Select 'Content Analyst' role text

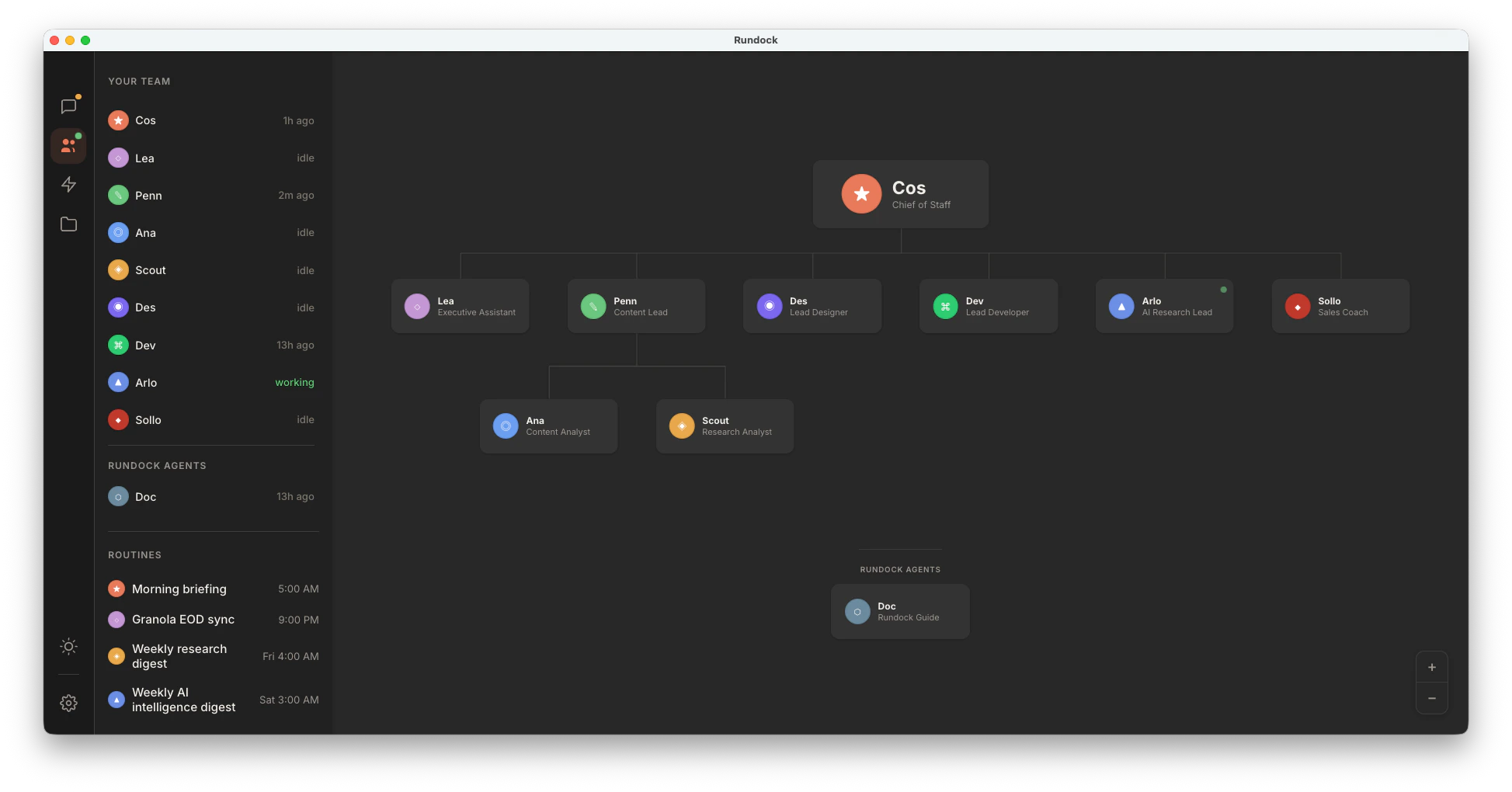click(558, 432)
